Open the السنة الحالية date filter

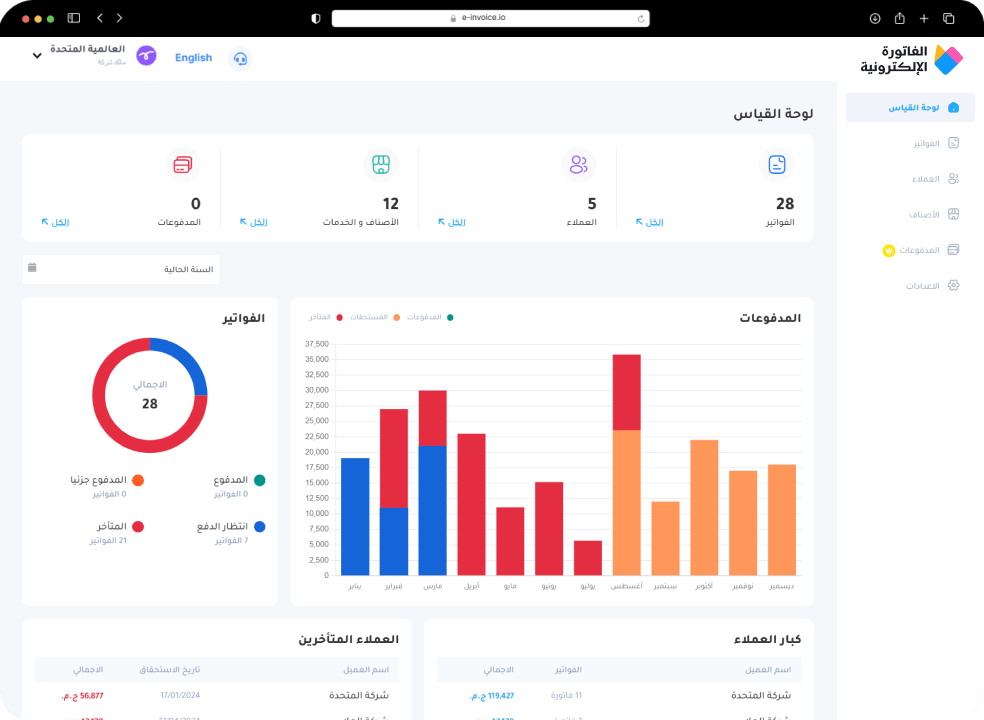point(121,269)
